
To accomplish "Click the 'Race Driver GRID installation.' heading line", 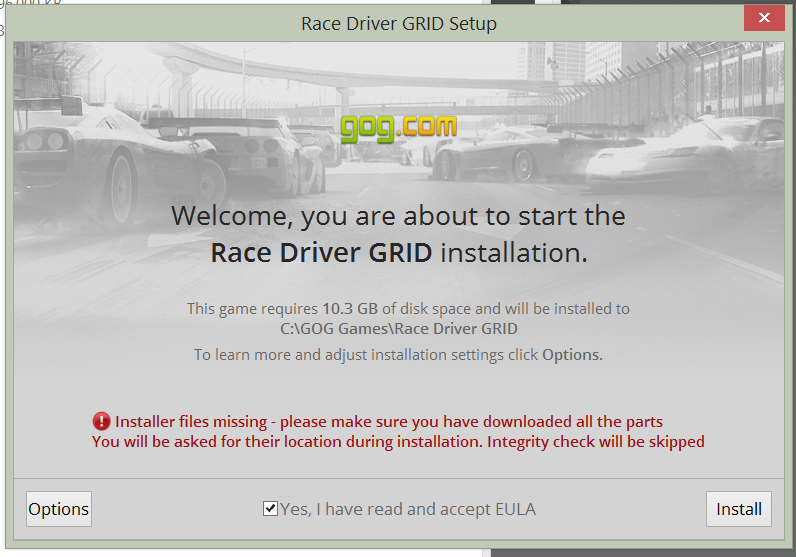I will tap(399, 252).
